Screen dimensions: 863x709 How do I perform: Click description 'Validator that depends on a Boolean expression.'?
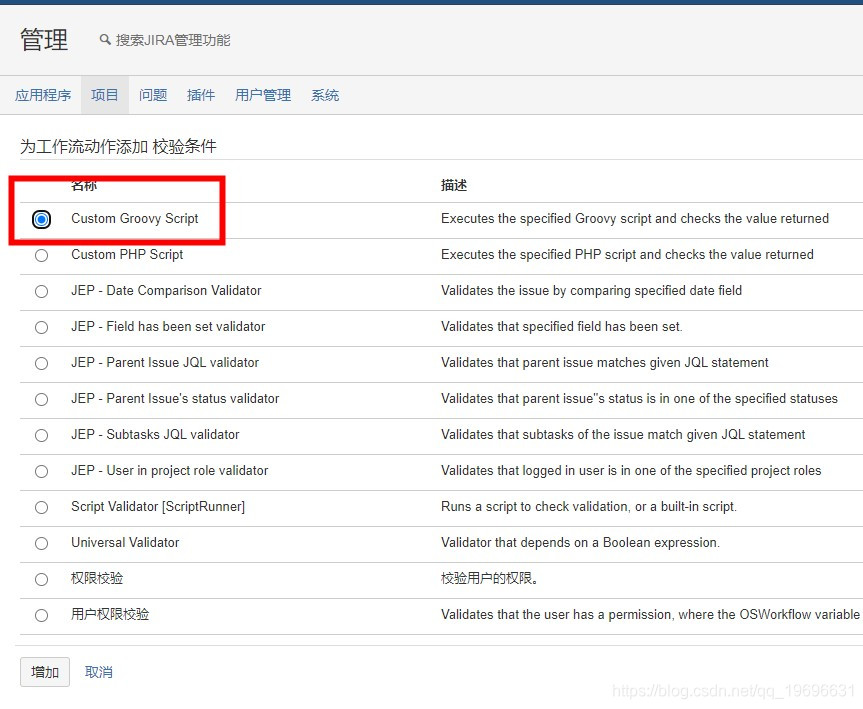(581, 542)
